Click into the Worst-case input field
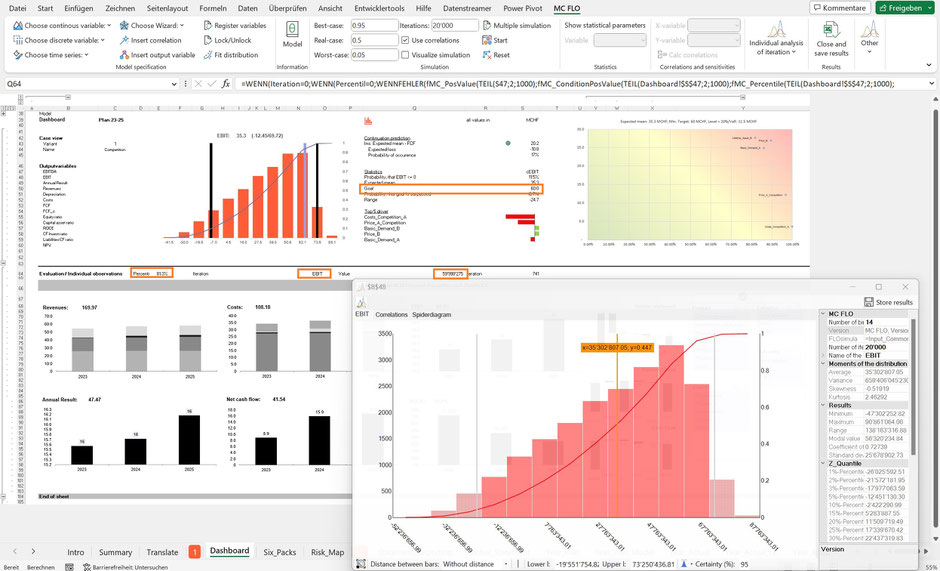The image size is (940, 571). 373,55
